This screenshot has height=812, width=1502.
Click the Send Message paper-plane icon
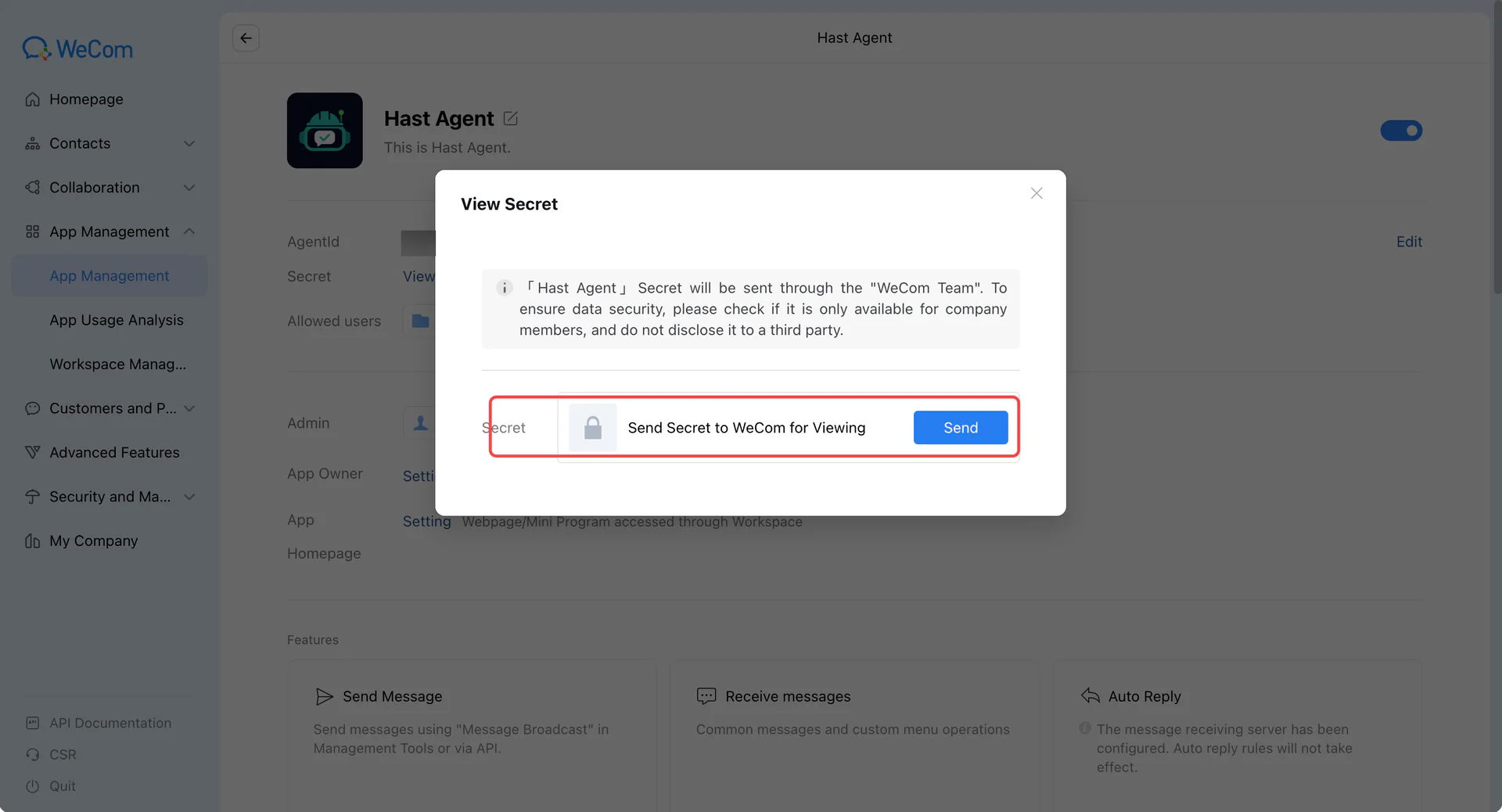tap(324, 696)
